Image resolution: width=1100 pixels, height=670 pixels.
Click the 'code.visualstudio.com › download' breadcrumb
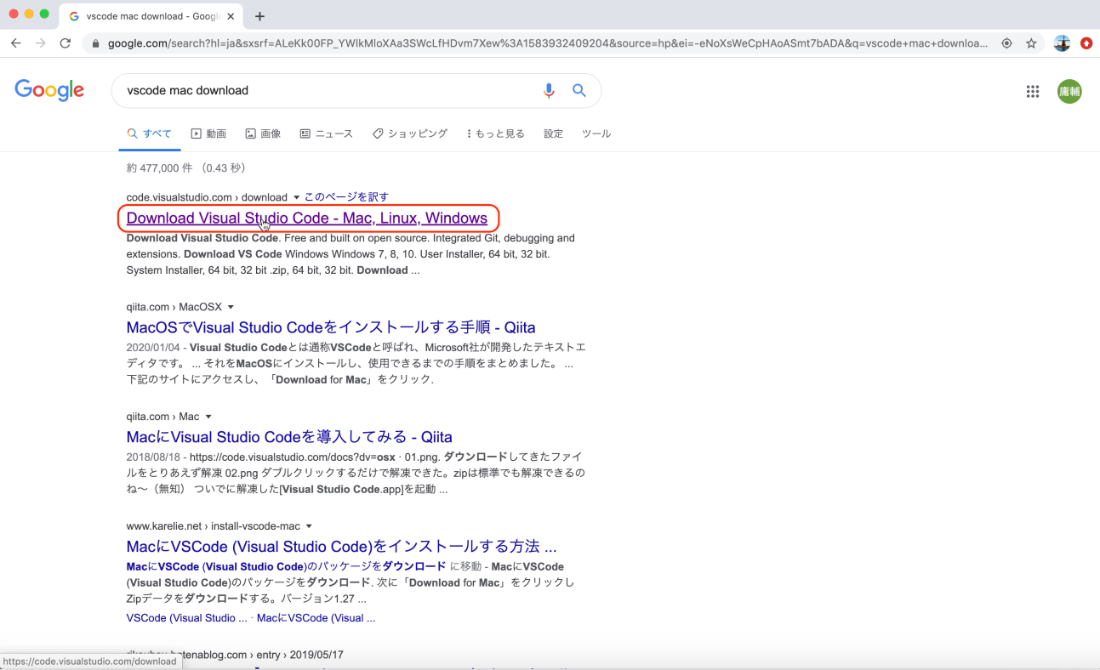[207, 197]
